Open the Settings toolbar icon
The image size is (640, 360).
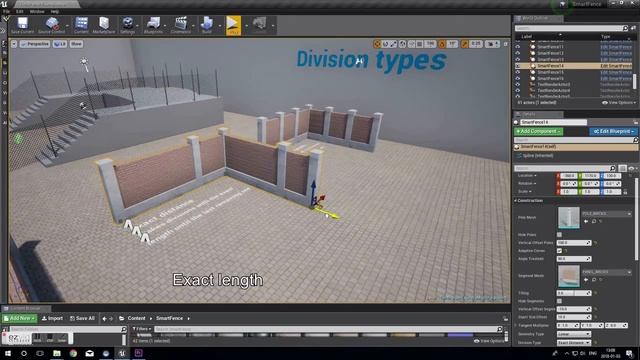(127, 25)
